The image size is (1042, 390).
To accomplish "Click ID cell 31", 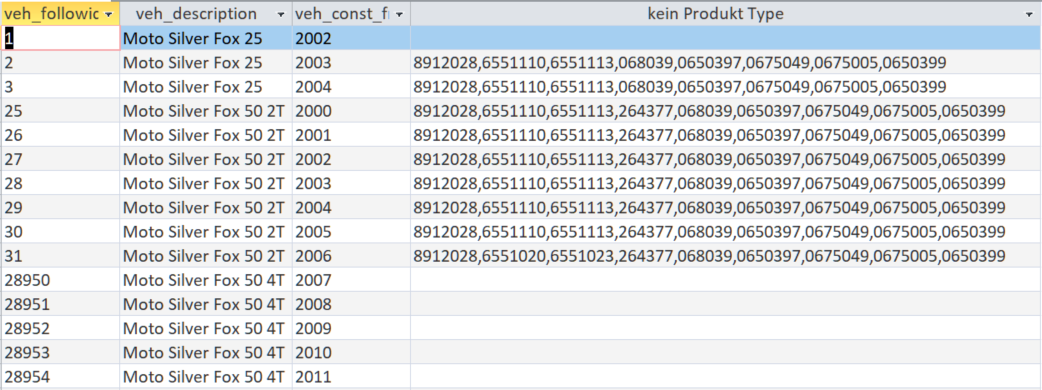I will (x=60, y=256).
